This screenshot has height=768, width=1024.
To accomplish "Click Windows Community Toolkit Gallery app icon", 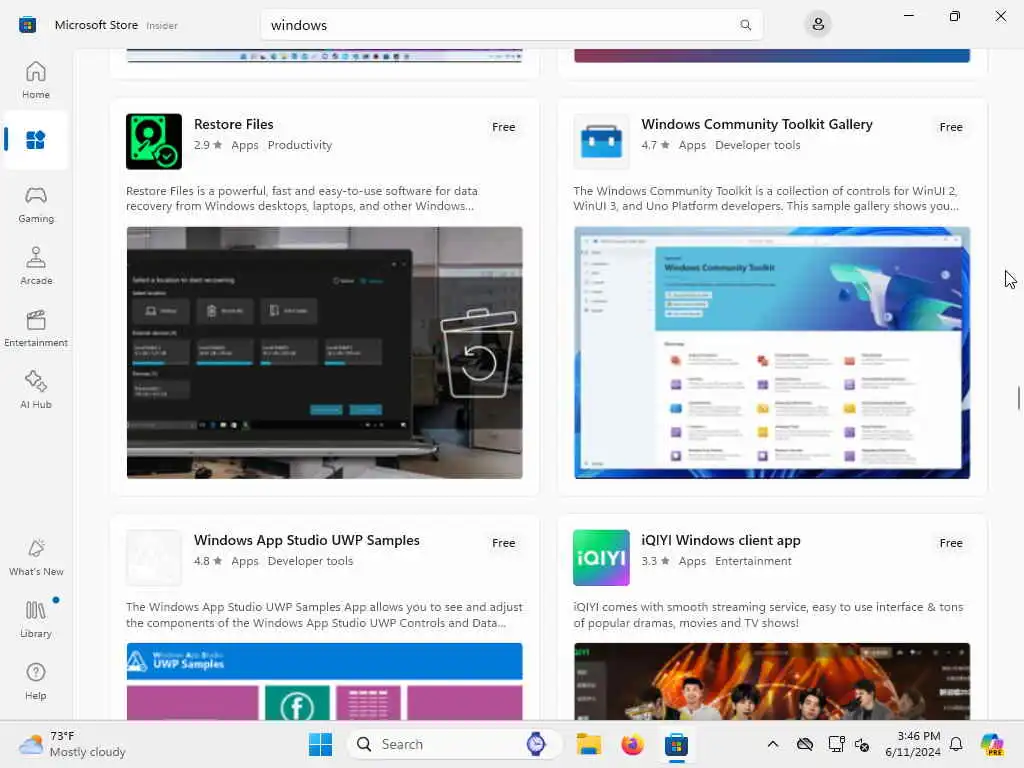I will pos(601,142).
